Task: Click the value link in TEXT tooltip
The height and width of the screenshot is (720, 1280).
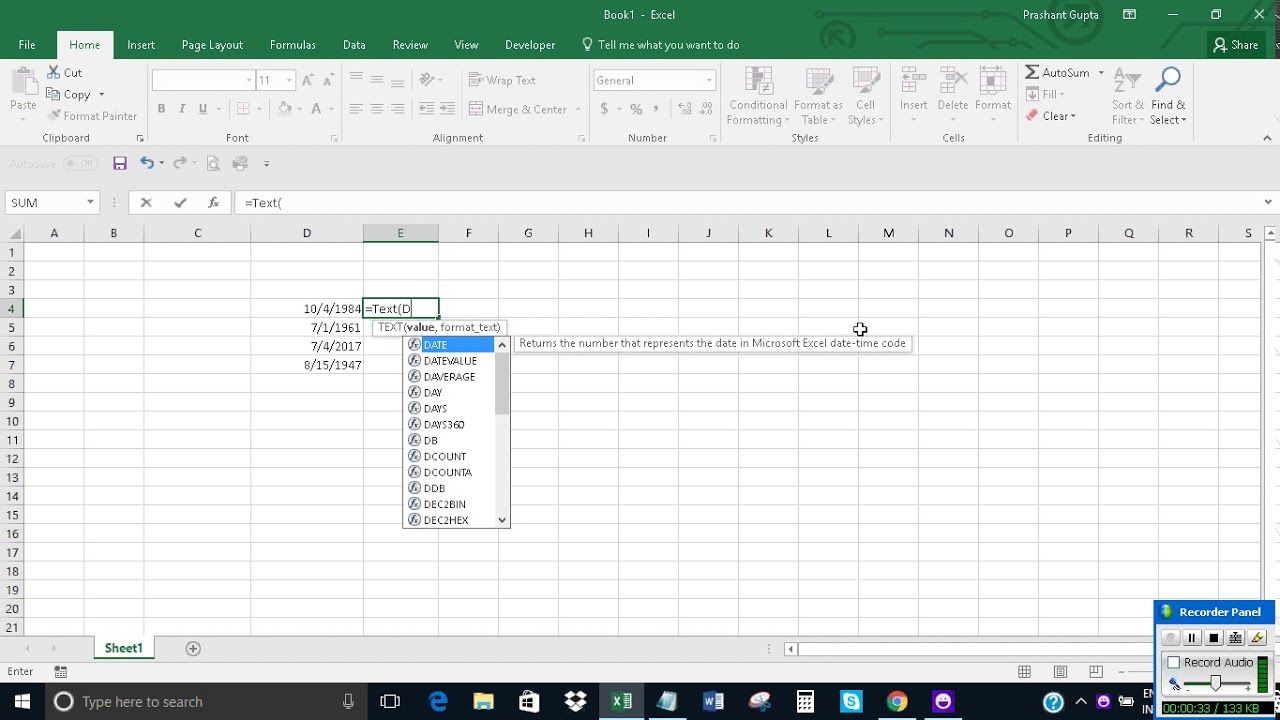Action: pyautogui.click(x=420, y=327)
